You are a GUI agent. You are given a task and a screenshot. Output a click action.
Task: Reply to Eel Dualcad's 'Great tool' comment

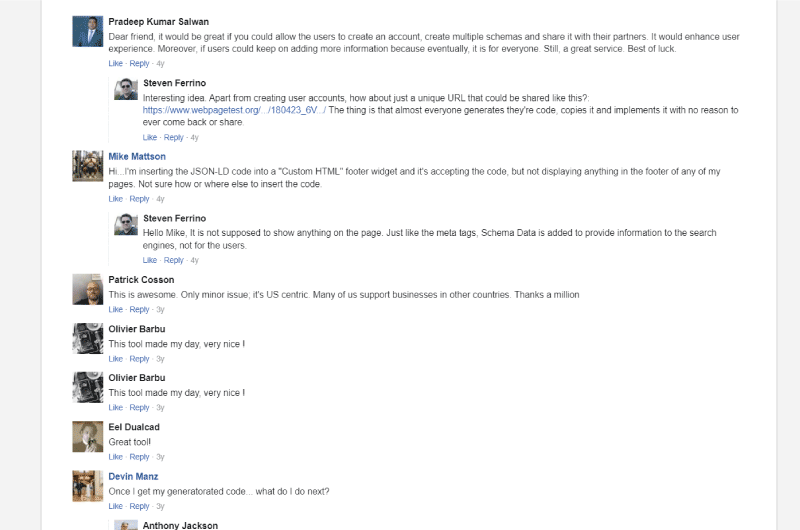pos(139,457)
